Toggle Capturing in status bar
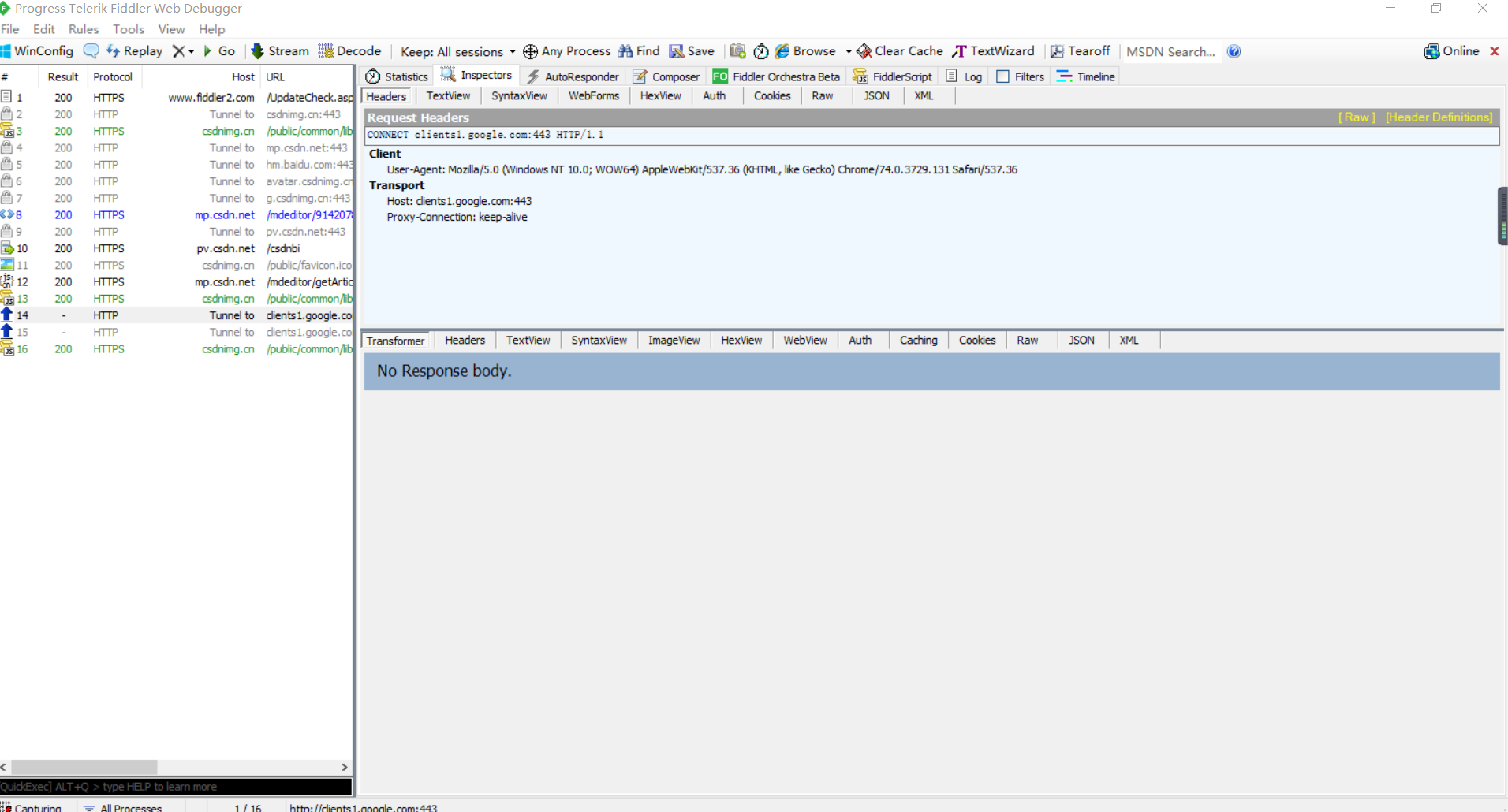Image resolution: width=1508 pixels, height=812 pixels. pyautogui.click(x=32, y=807)
